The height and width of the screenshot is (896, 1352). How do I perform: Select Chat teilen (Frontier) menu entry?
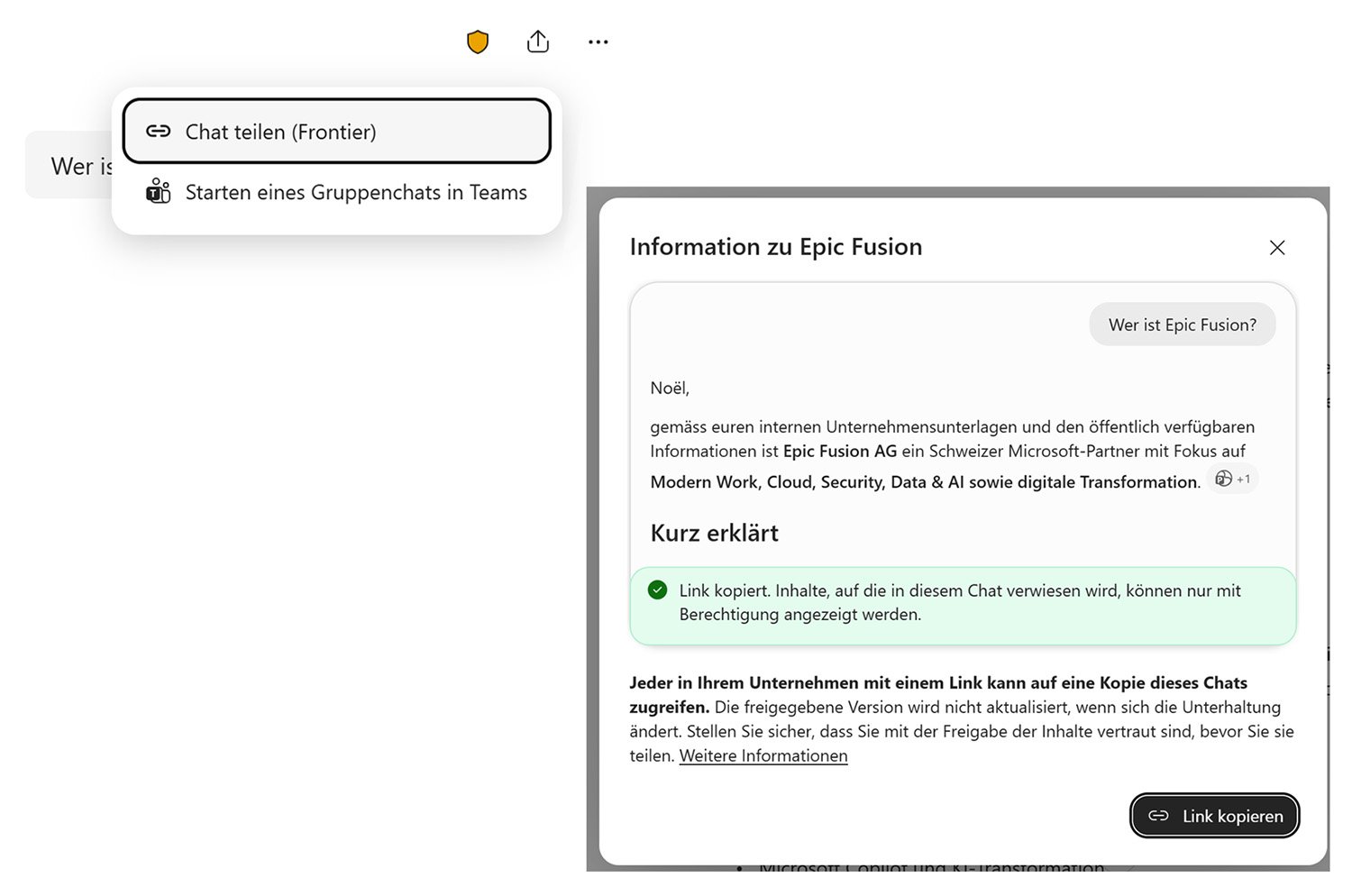click(x=337, y=132)
